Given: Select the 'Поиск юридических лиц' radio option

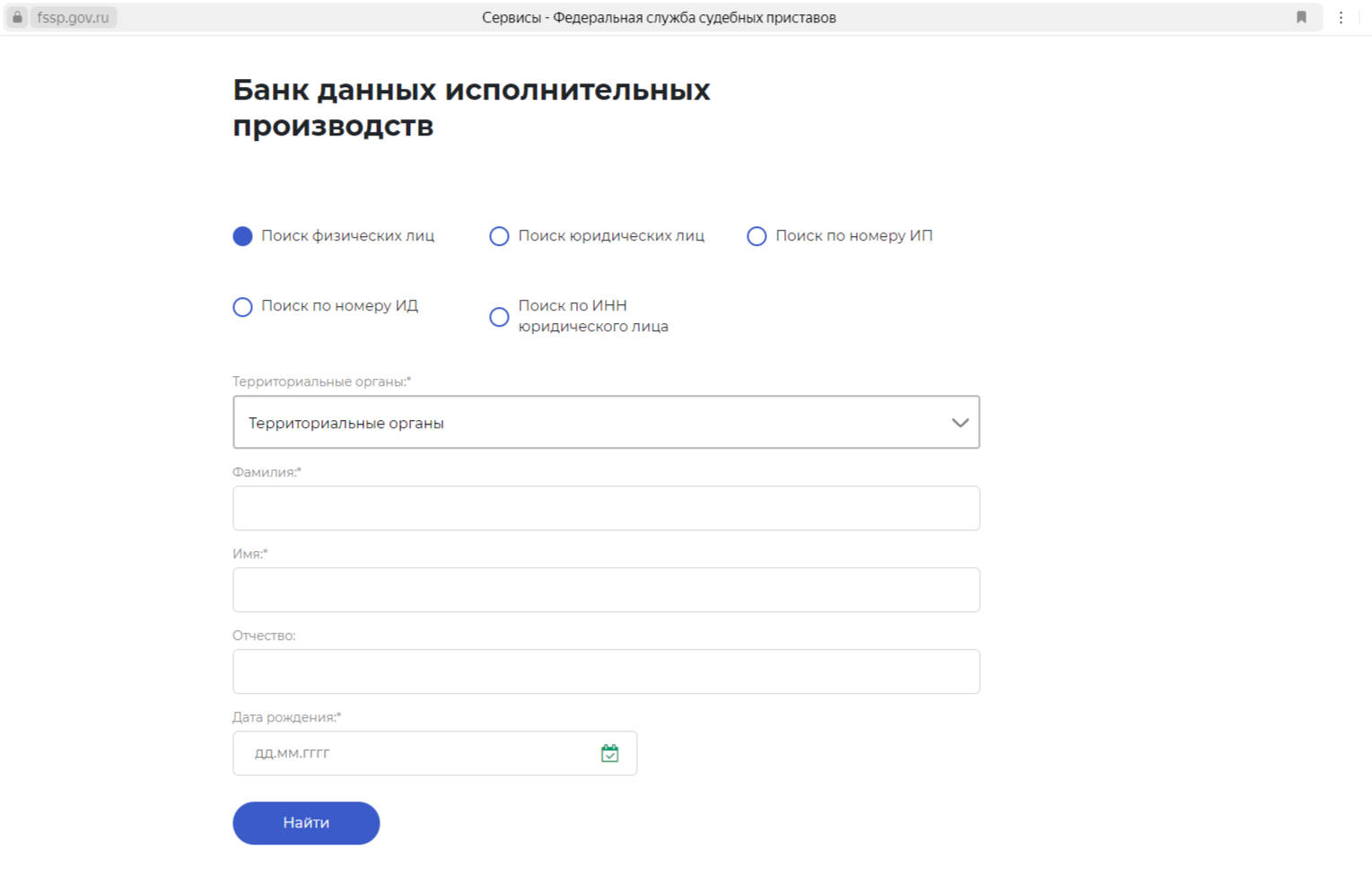Looking at the screenshot, I should pos(499,236).
